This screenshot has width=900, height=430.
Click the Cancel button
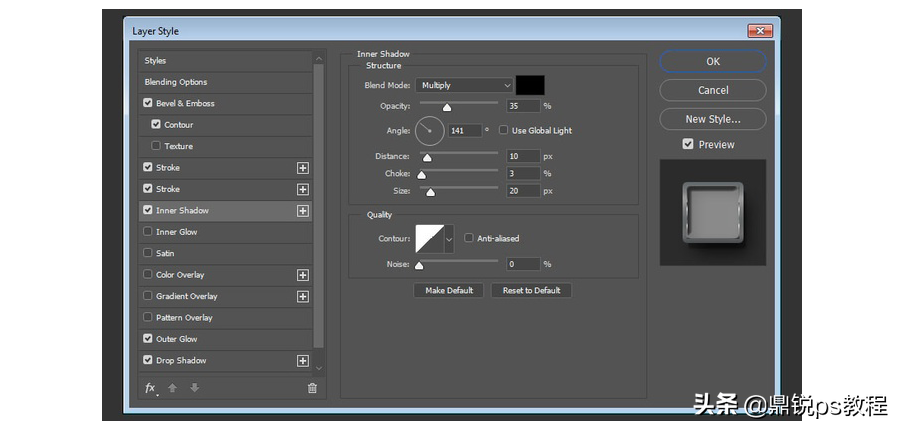coord(713,90)
